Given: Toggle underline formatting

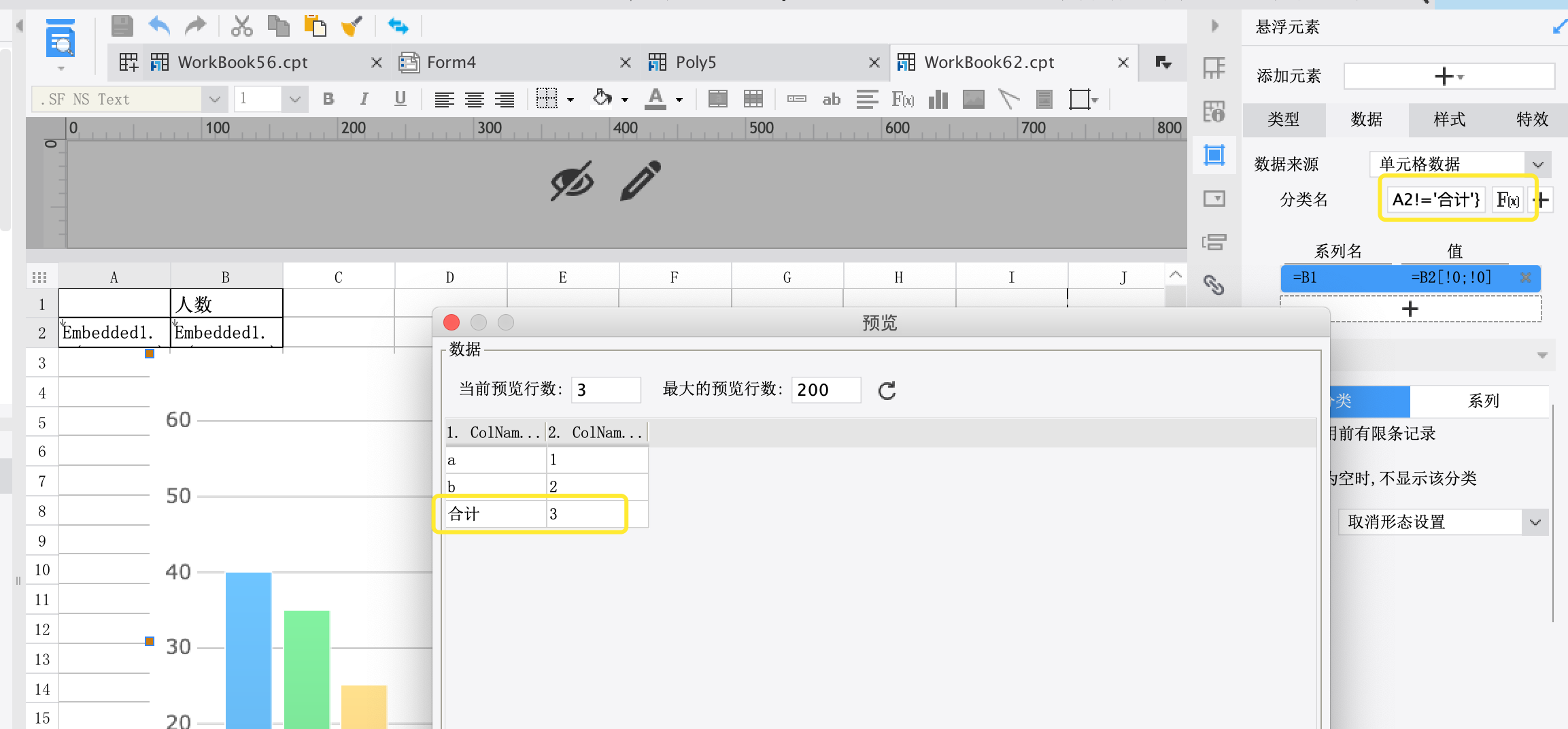Looking at the screenshot, I should click(x=400, y=99).
